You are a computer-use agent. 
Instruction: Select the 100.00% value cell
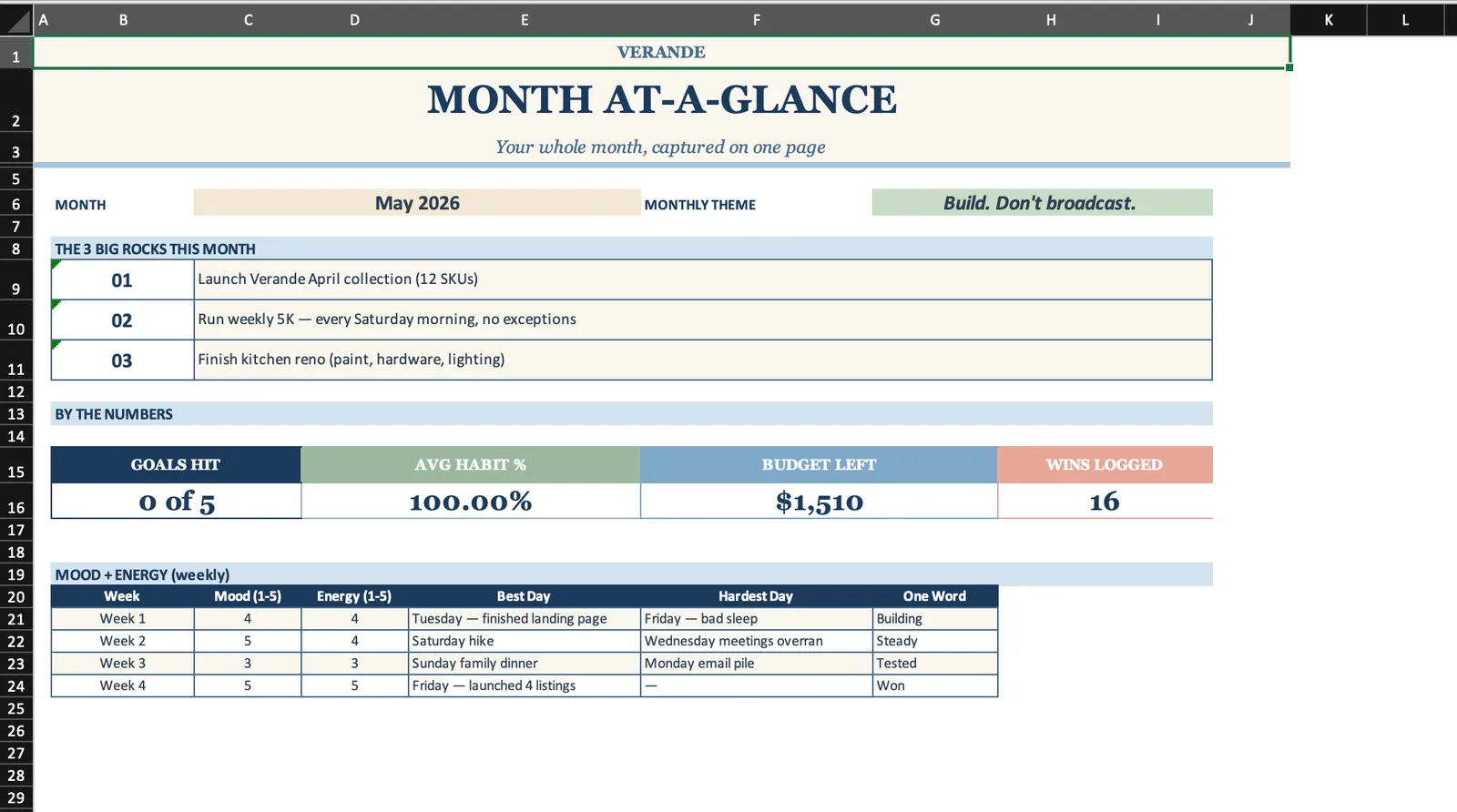[x=471, y=501]
